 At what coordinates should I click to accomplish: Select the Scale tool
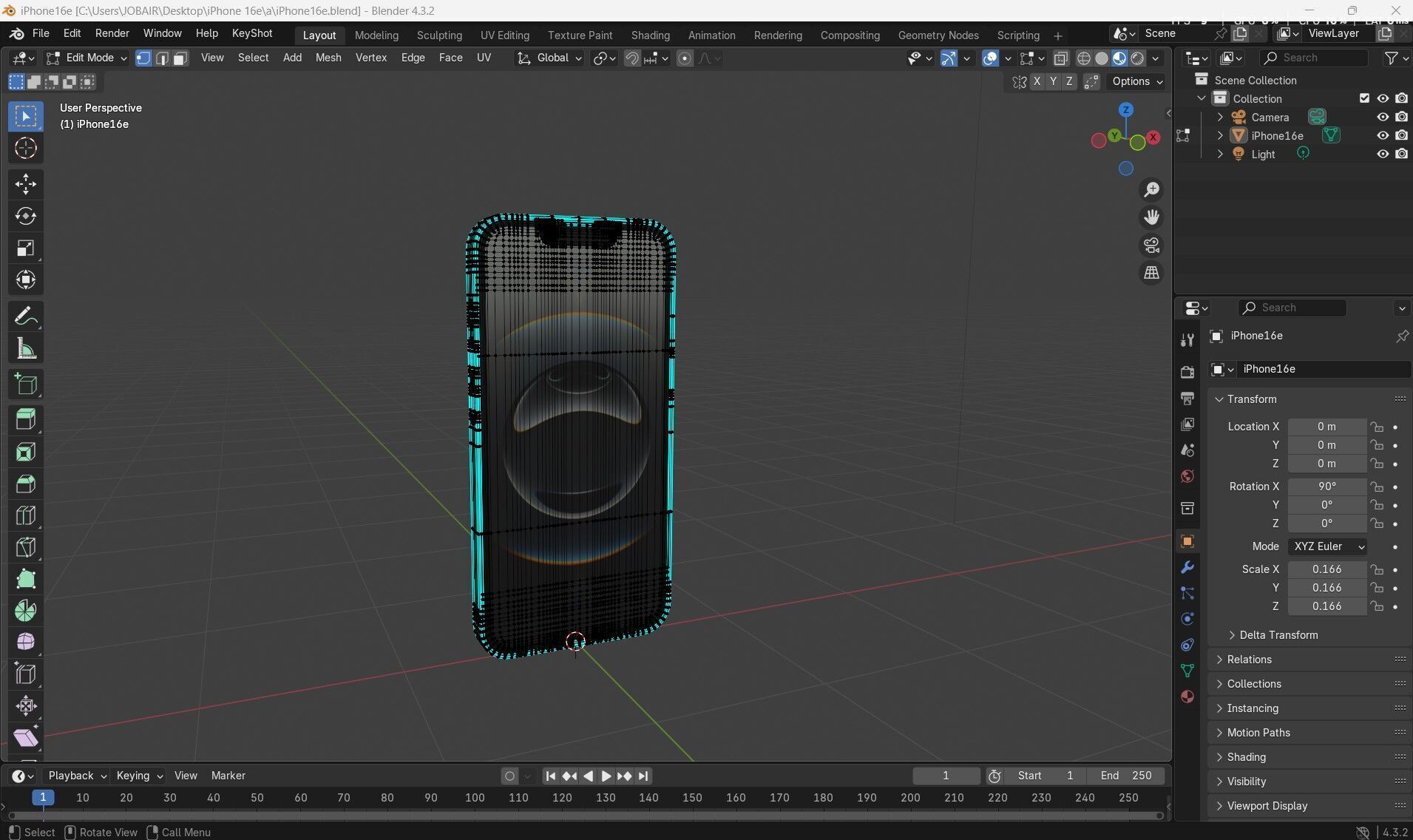pos(26,248)
